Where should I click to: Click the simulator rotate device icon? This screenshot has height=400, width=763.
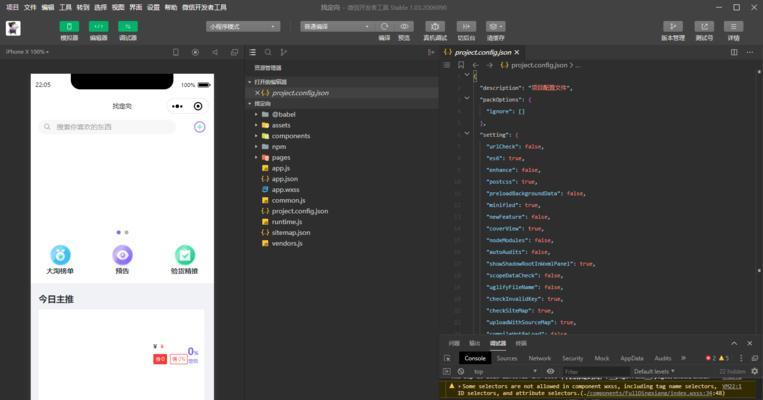[x=176, y=52]
